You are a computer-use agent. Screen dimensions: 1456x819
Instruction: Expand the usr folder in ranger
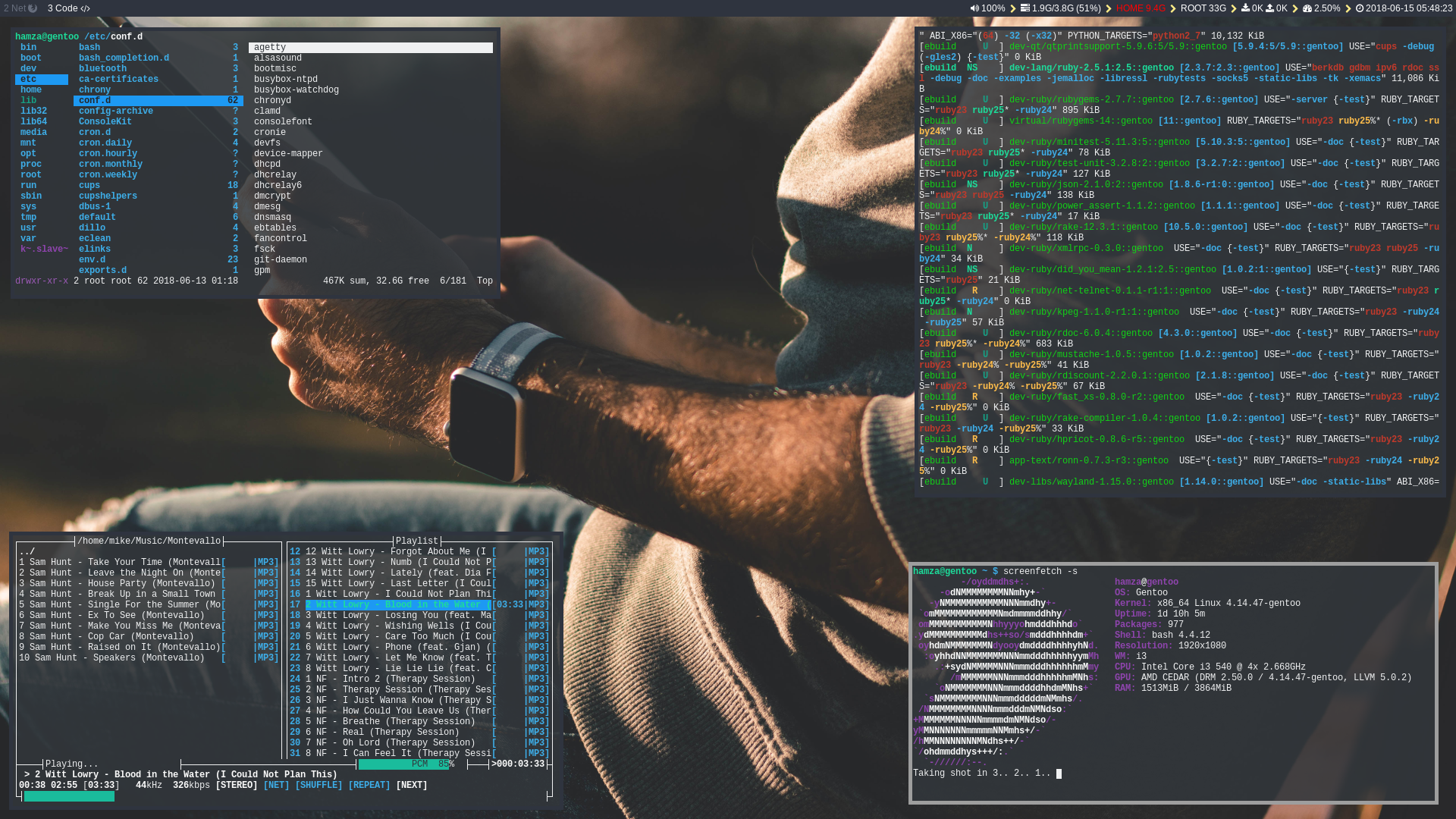(28, 227)
